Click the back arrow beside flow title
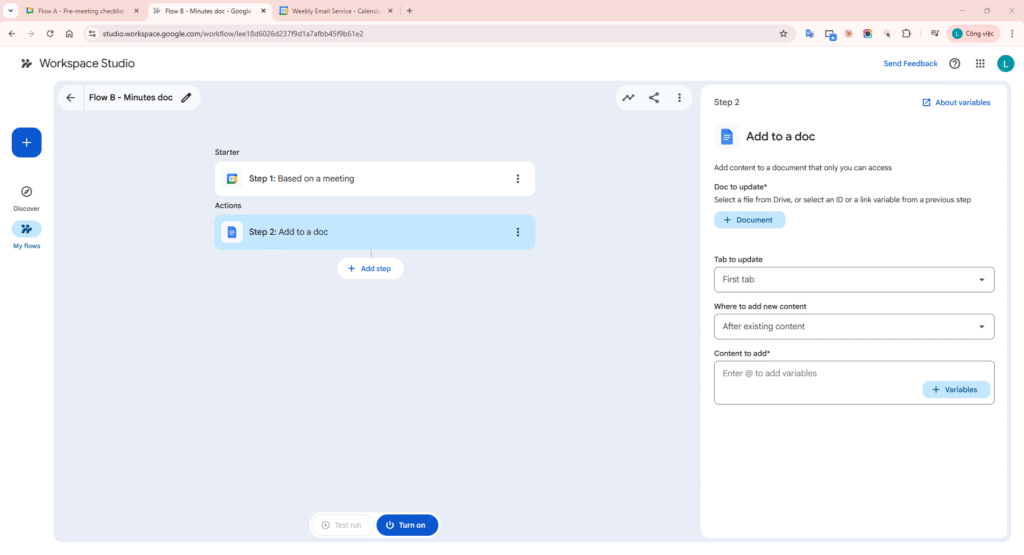This screenshot has width=1024, height=555. click(70, 98)
